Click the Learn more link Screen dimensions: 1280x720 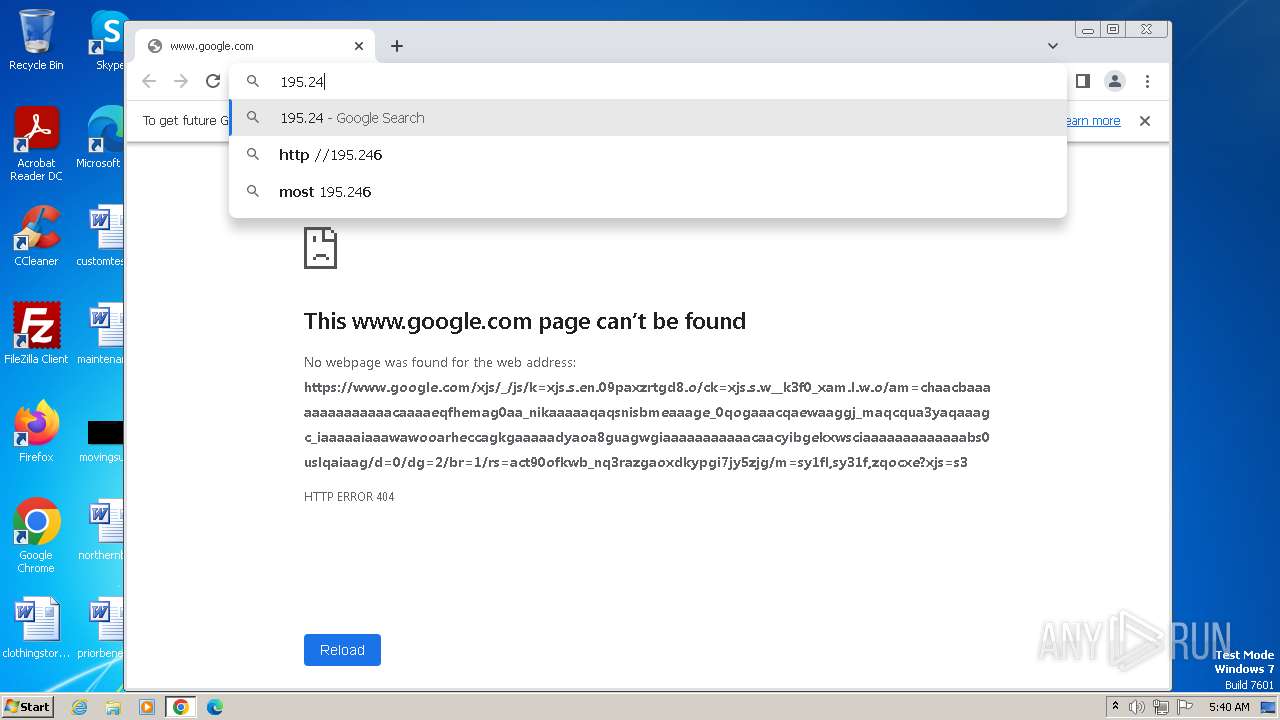coord(1092,121)
